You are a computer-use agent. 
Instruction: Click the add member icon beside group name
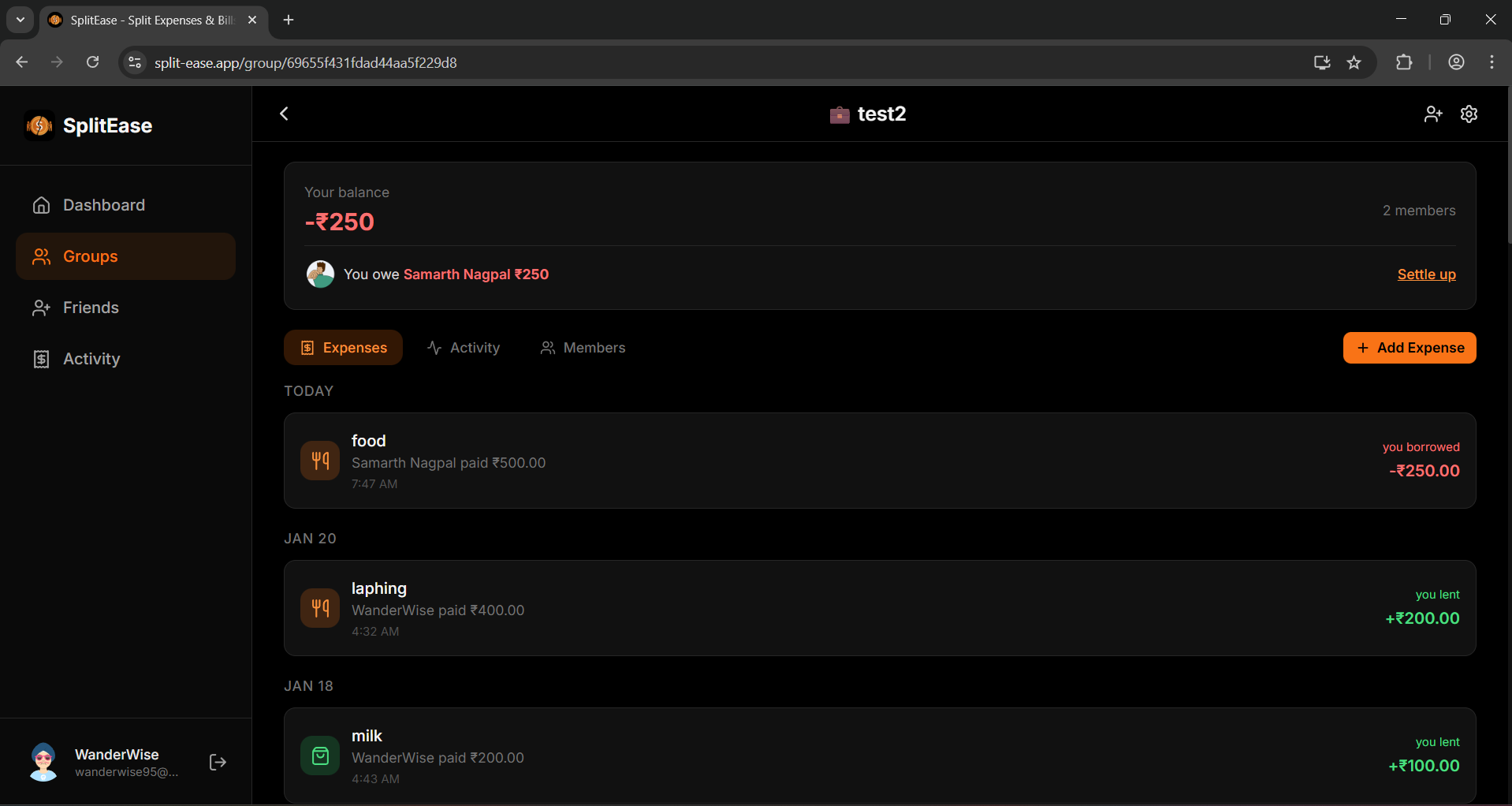[x=1433, y=114]
